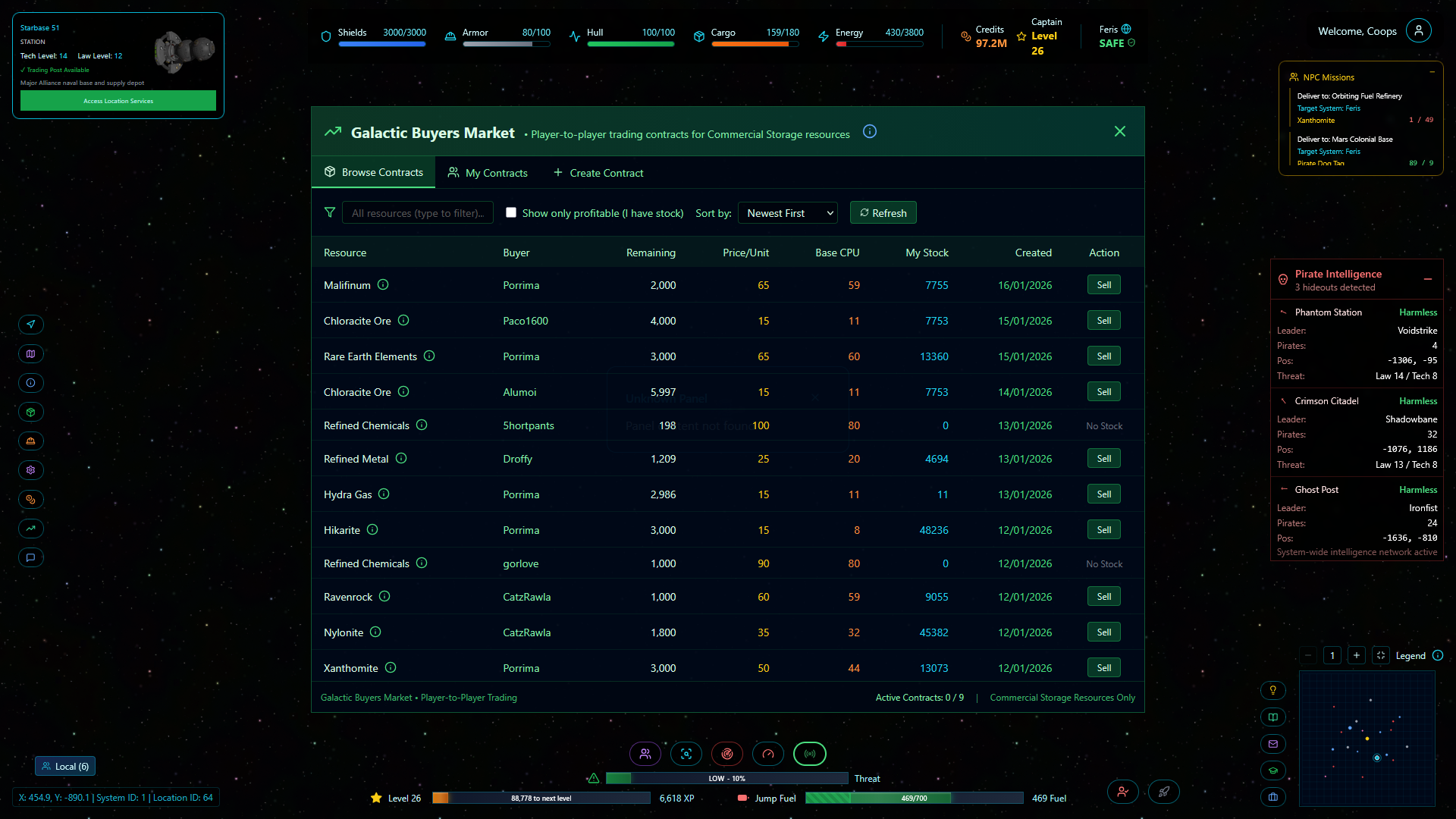Open the mail envelope icon near minimap
Viewport: 1456px width, 819px height.
pos(1273,745)
